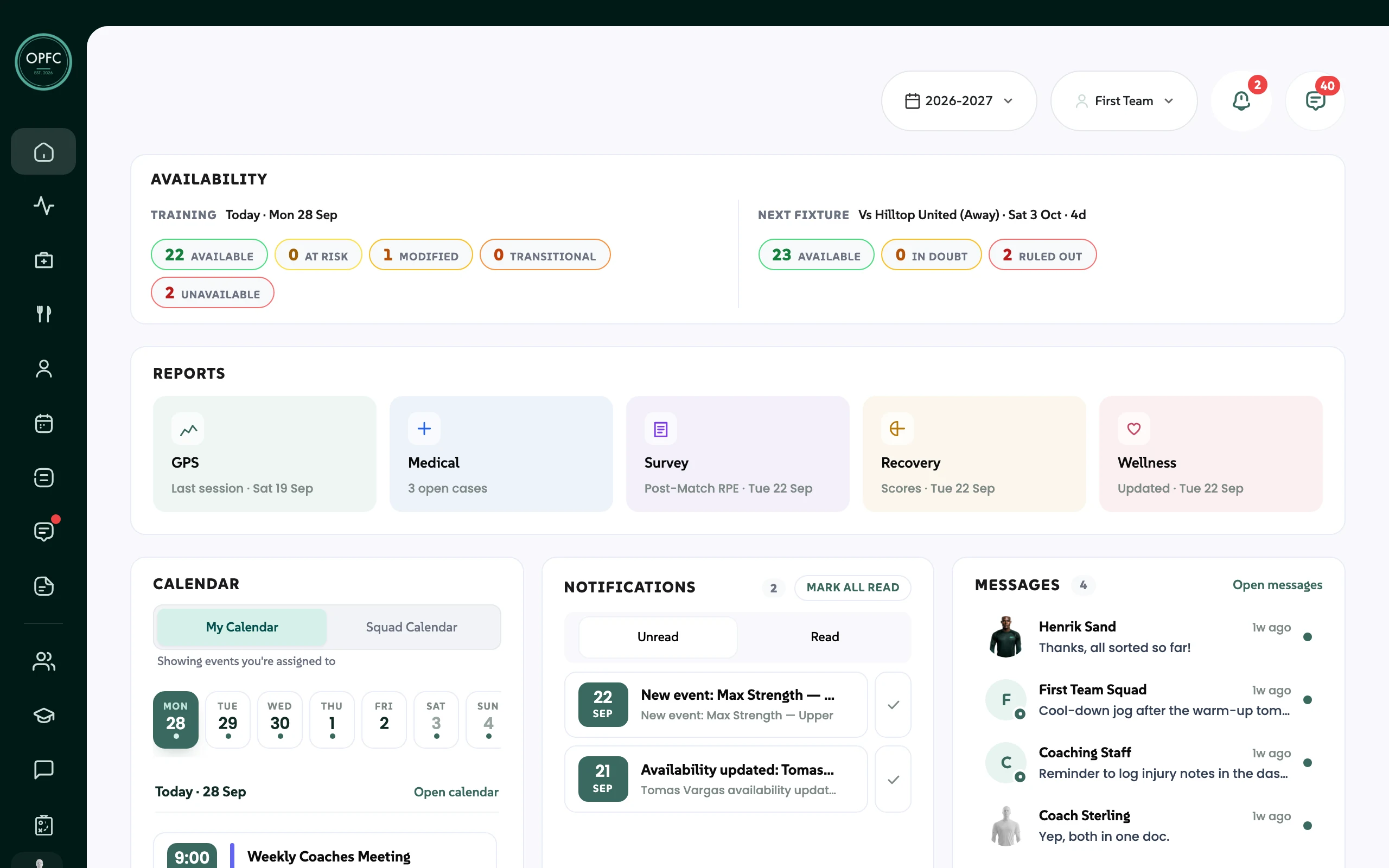Expand the 2026-2027 season dropdown

pyautogui.click(x=959, y=101)
